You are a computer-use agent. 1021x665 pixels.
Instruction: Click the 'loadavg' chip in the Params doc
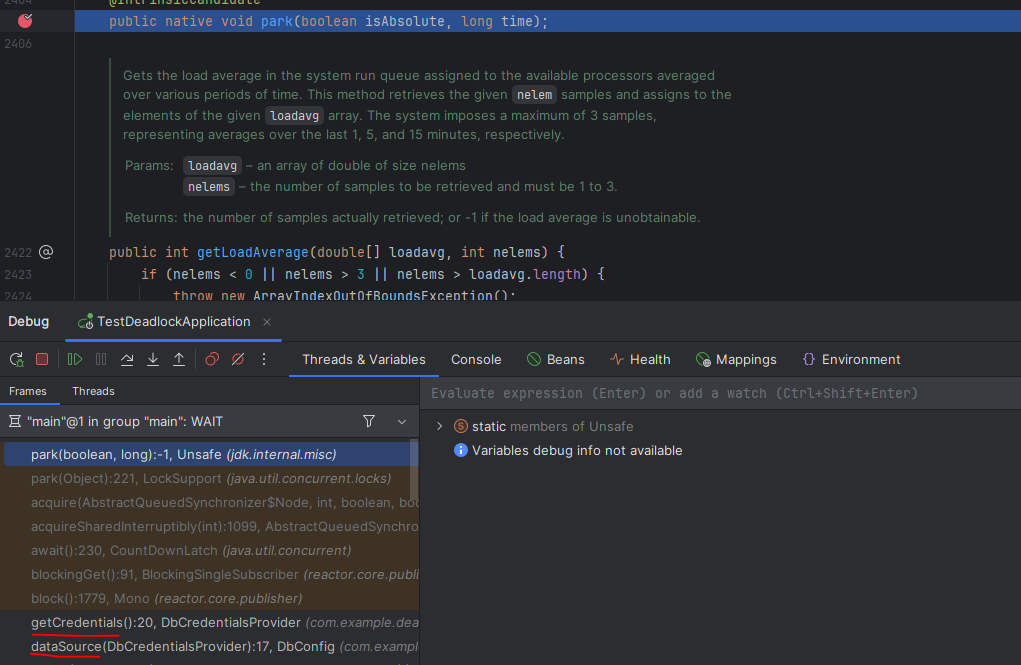pos(212,165)
